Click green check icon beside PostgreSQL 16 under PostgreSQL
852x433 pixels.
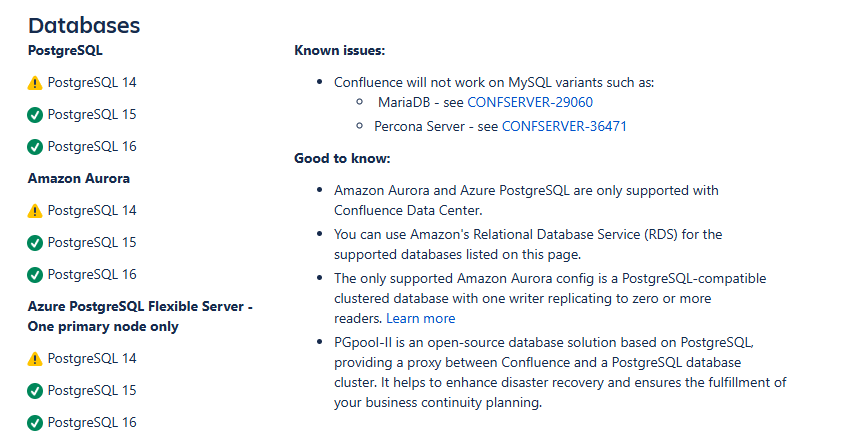(x=35, y=147)
